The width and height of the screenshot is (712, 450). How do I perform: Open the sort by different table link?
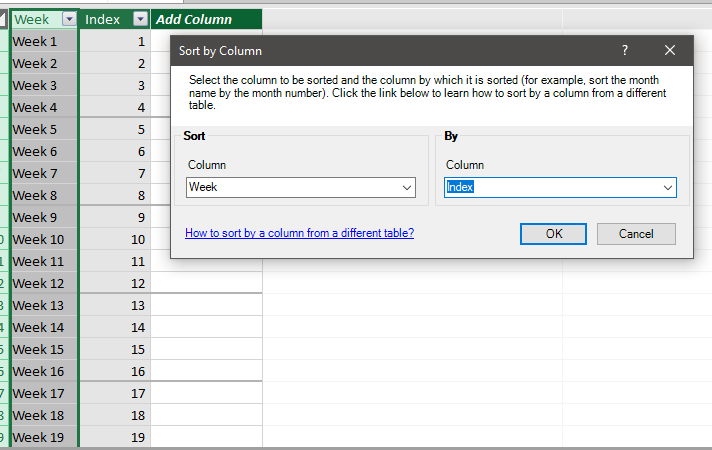(x=299, y=233)
